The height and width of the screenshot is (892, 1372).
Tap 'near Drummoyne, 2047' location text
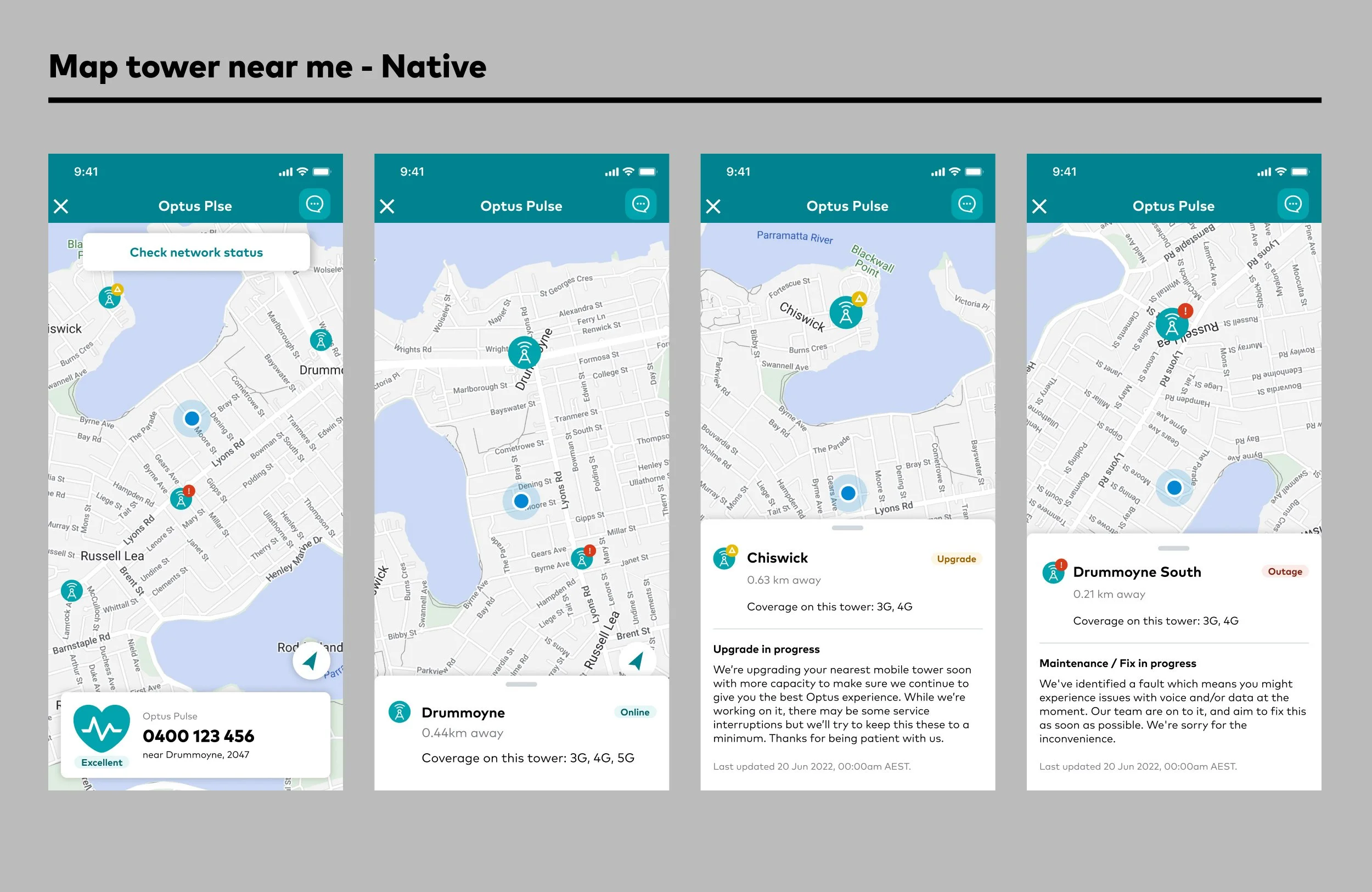point(196,755)
